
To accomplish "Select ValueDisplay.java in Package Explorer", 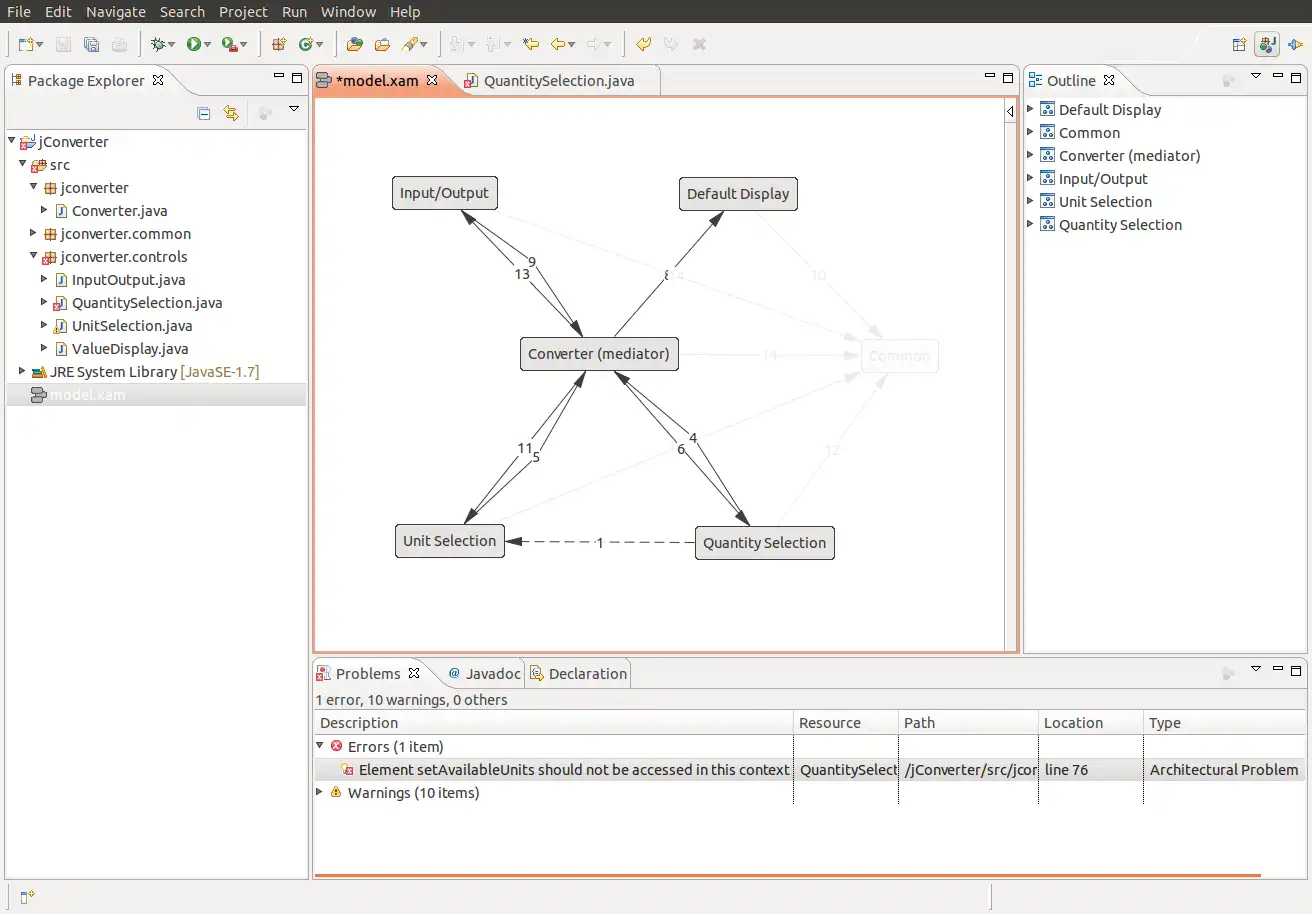I will pyautogui.click(x=130, y=349).
